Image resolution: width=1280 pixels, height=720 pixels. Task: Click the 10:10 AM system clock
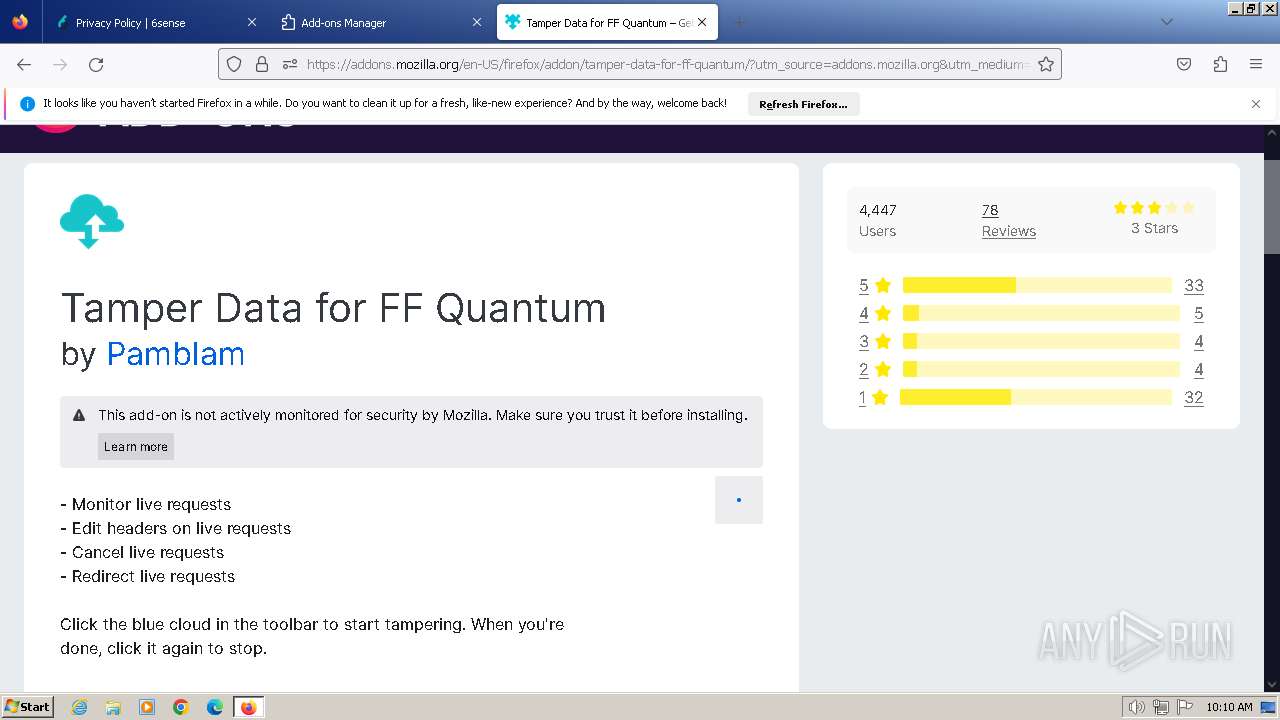(1229, 707)
